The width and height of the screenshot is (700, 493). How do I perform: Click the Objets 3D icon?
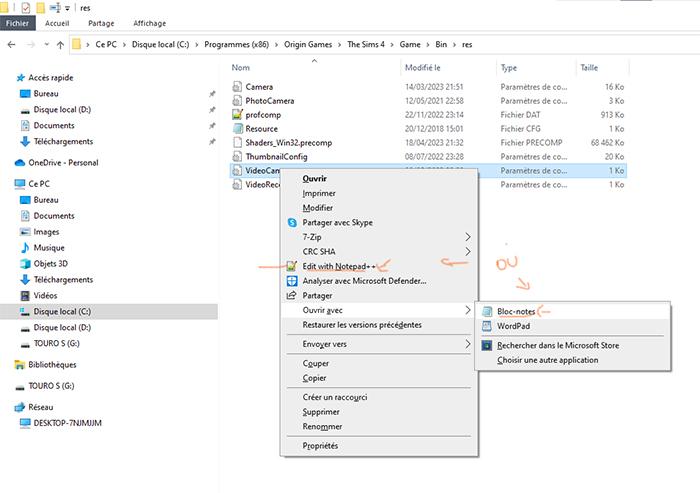point(25,263)
